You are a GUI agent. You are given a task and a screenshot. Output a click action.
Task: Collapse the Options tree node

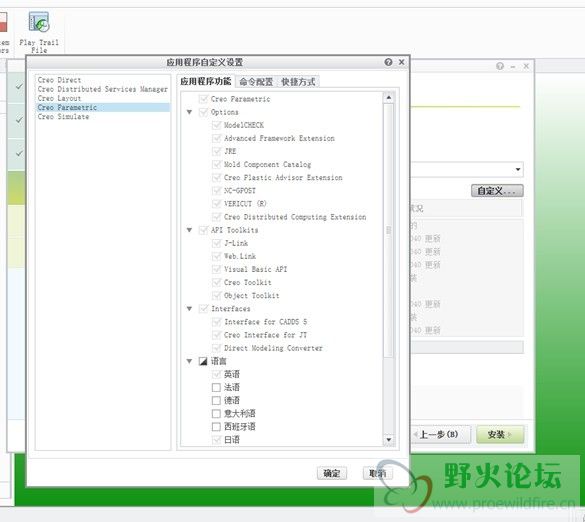pos(190,112)
